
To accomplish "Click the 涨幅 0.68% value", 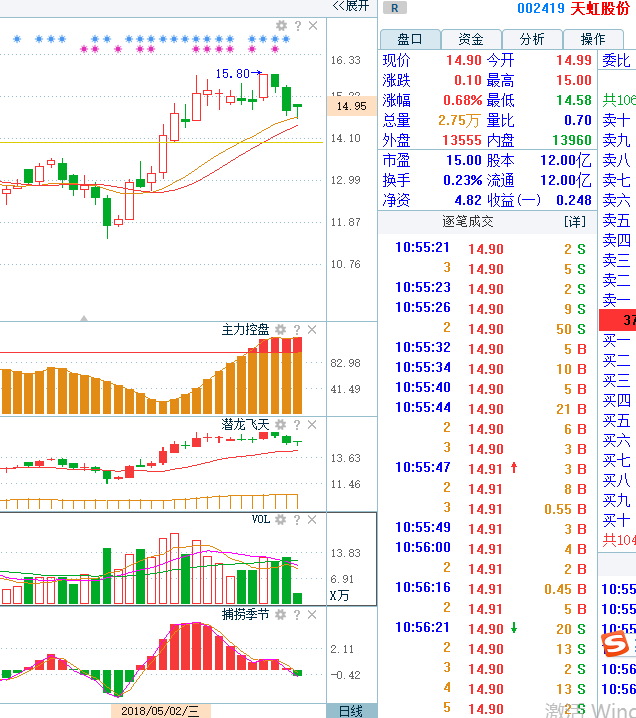I will click(x=462, y=100).
